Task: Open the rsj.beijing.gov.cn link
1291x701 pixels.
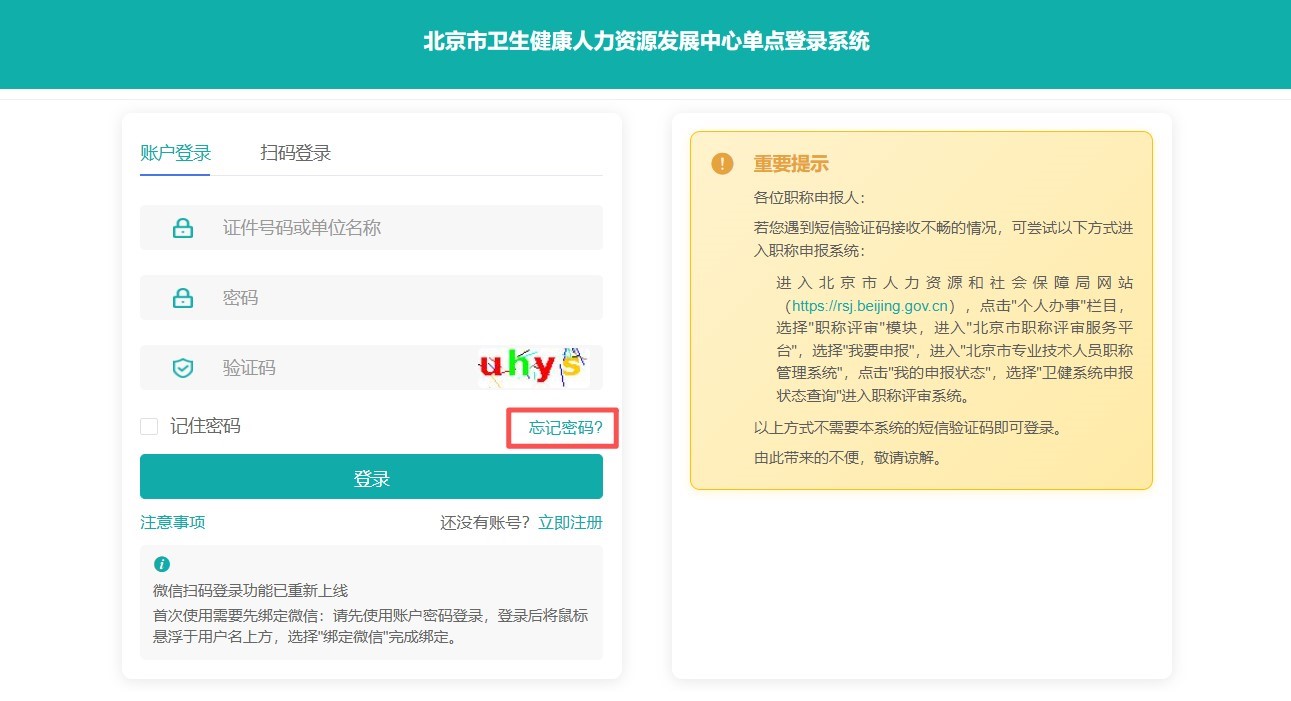Action: pyautogui.click(x=869, y=306)
